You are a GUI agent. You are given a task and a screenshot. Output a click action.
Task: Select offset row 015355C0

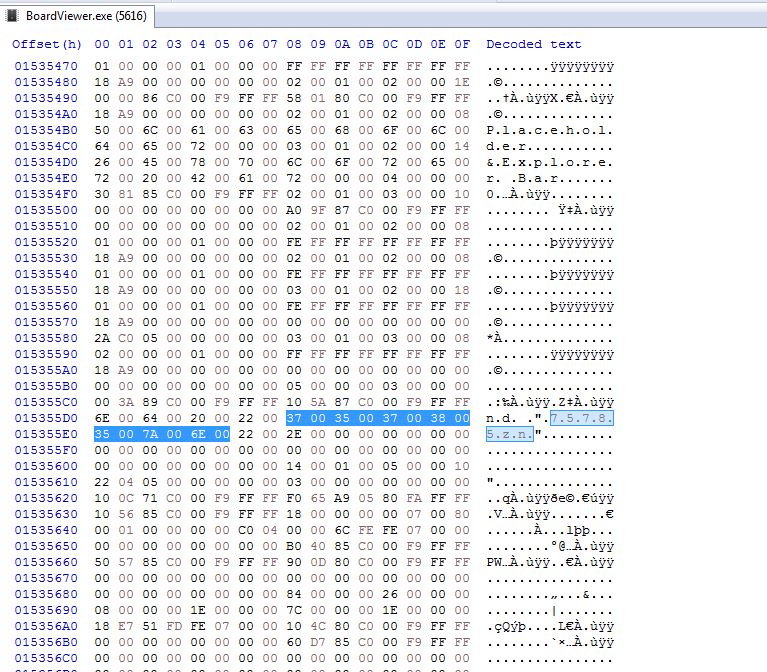(x=46, y=403)
